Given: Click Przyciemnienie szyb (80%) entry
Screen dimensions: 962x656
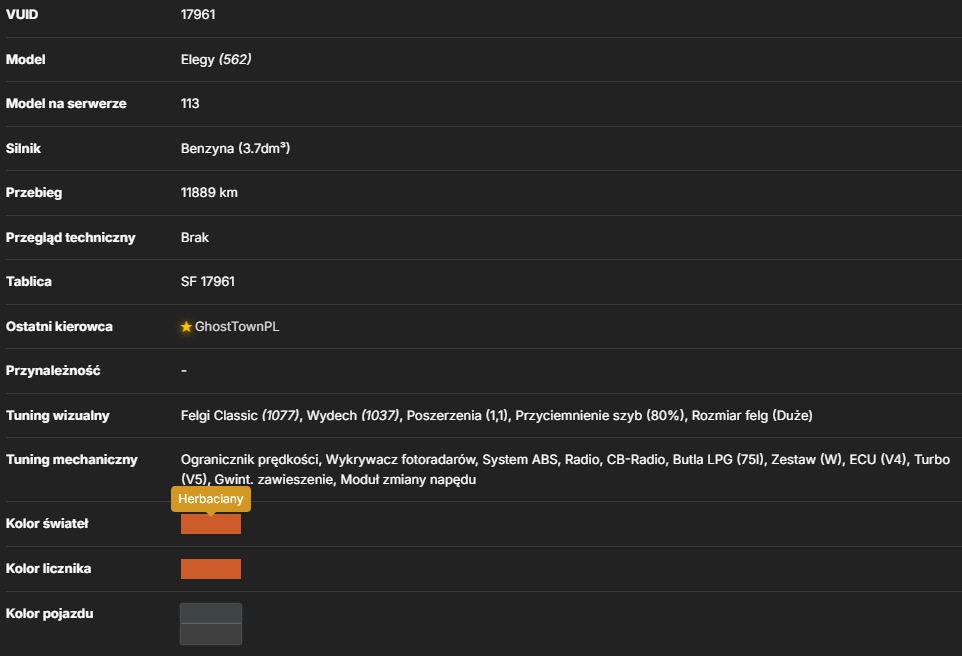Looking at the screenshot, I should (599, 415).
